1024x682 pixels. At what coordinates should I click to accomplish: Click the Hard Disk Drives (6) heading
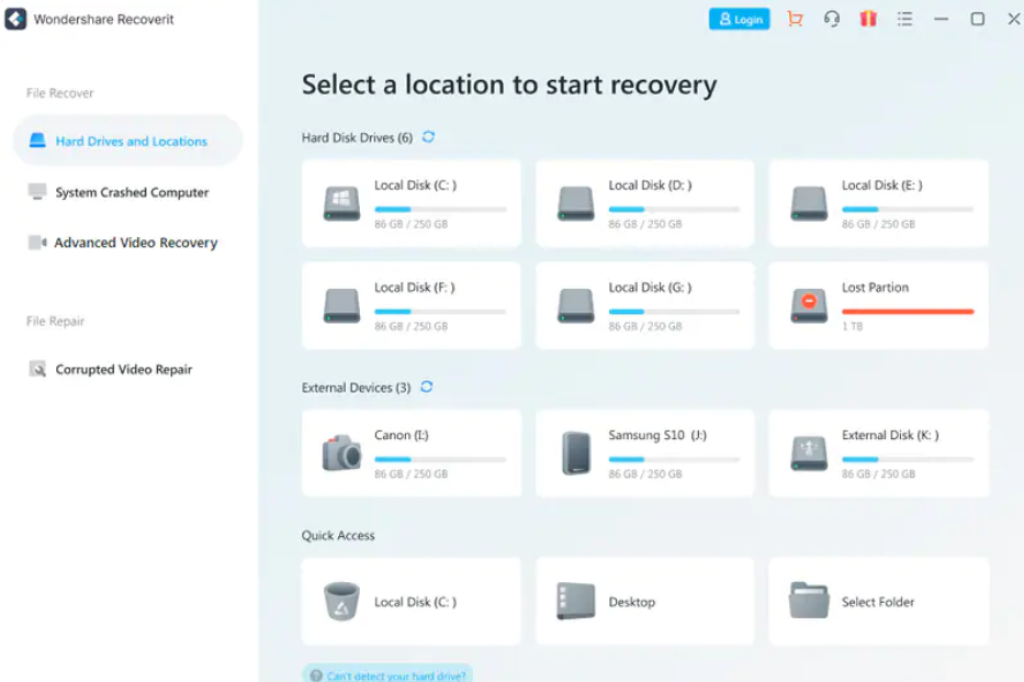pos(357,138)
